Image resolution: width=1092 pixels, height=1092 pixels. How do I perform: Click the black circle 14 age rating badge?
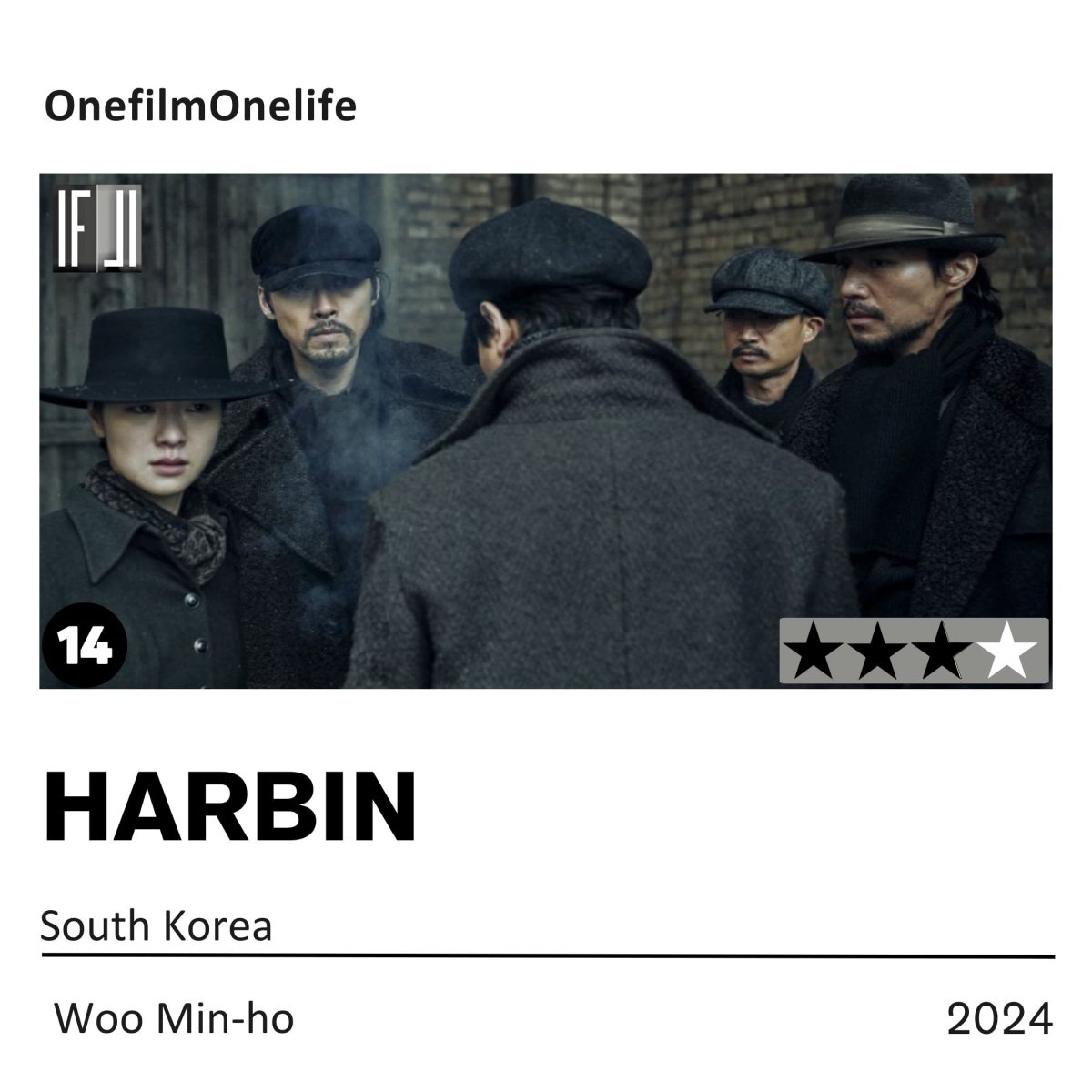[85, 645]
